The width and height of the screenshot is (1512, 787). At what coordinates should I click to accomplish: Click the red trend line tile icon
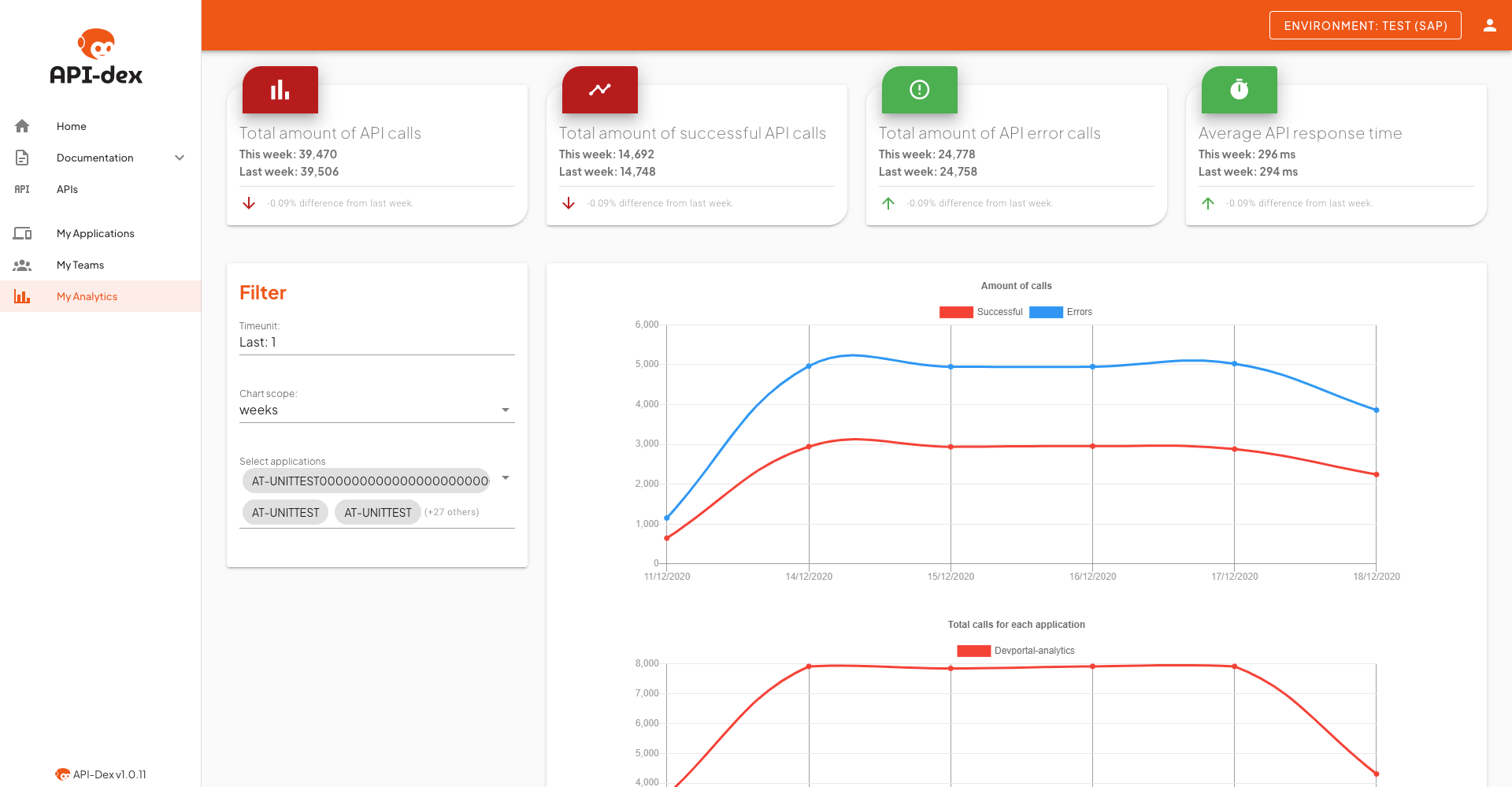[600, 90]
